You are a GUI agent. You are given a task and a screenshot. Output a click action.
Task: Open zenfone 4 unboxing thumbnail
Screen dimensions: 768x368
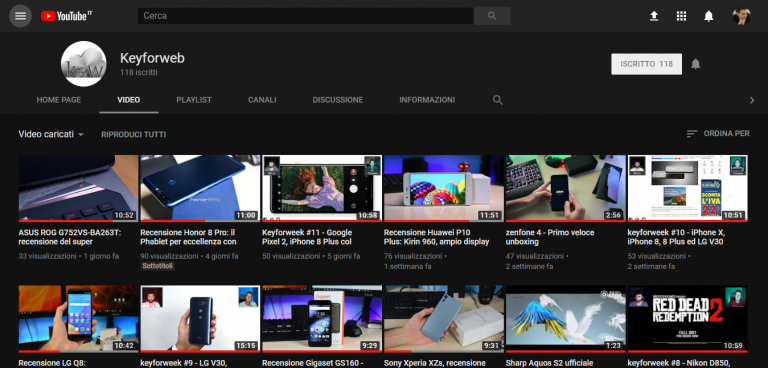pos(566,188)
